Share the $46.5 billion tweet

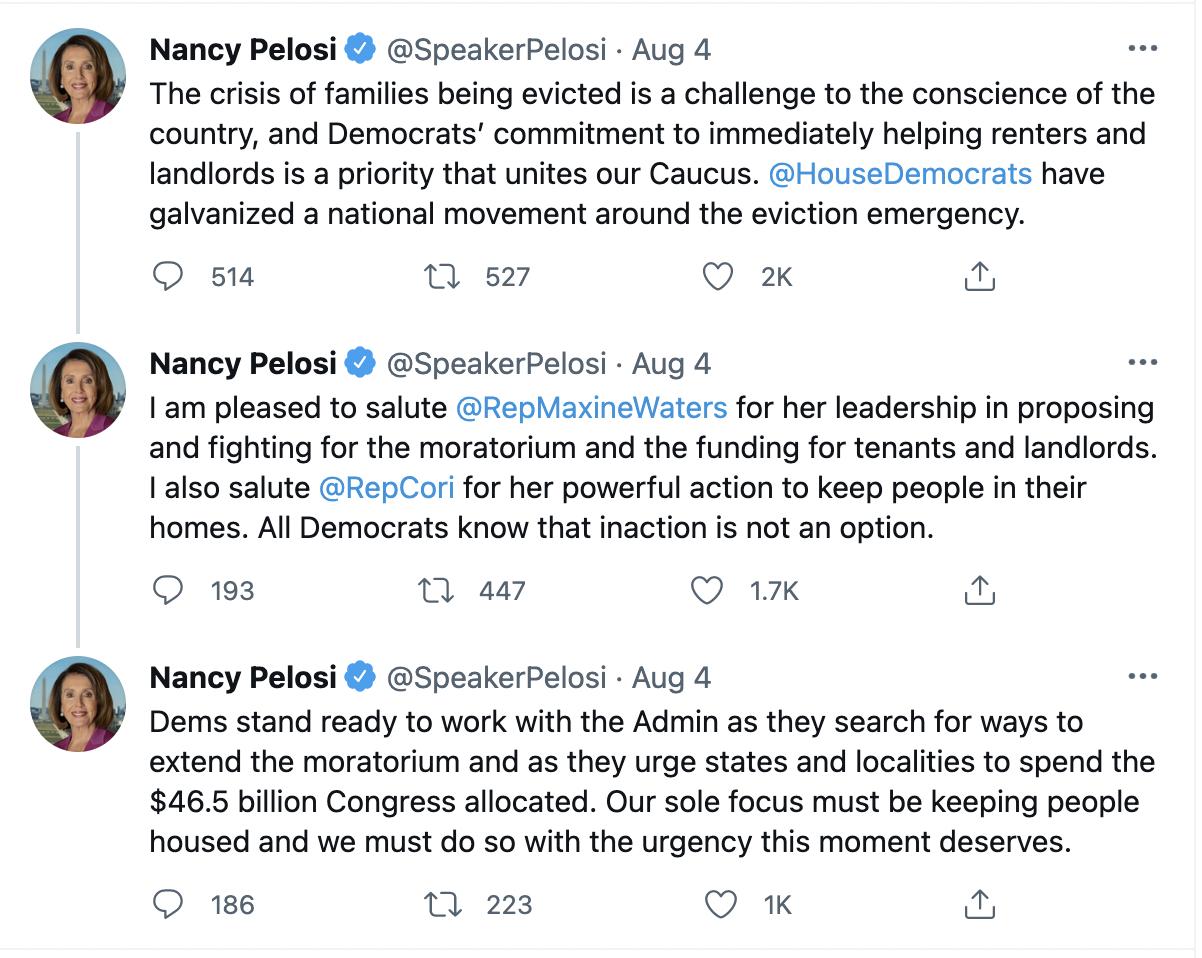(x=979, y=905)
